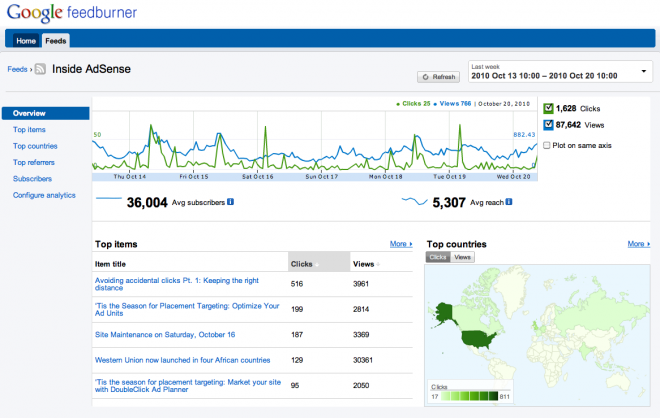Viewport: 660px width, 418px height.
Task: Click the Clicks color gradient legend
Action: point(469,396)
